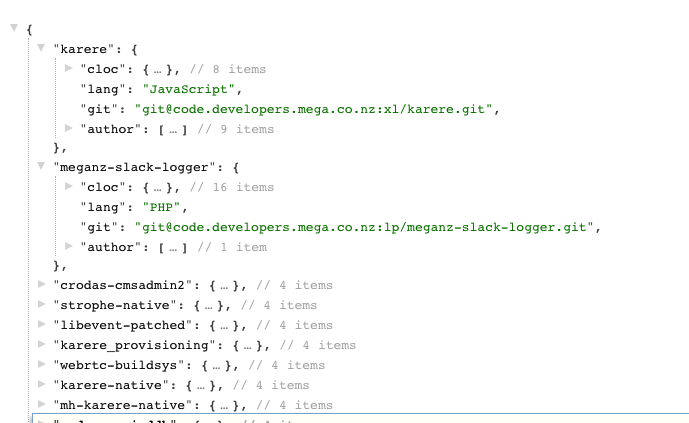The image size is (689, 423).
Task: Click the "karere-native" key name
Action: 111,385
